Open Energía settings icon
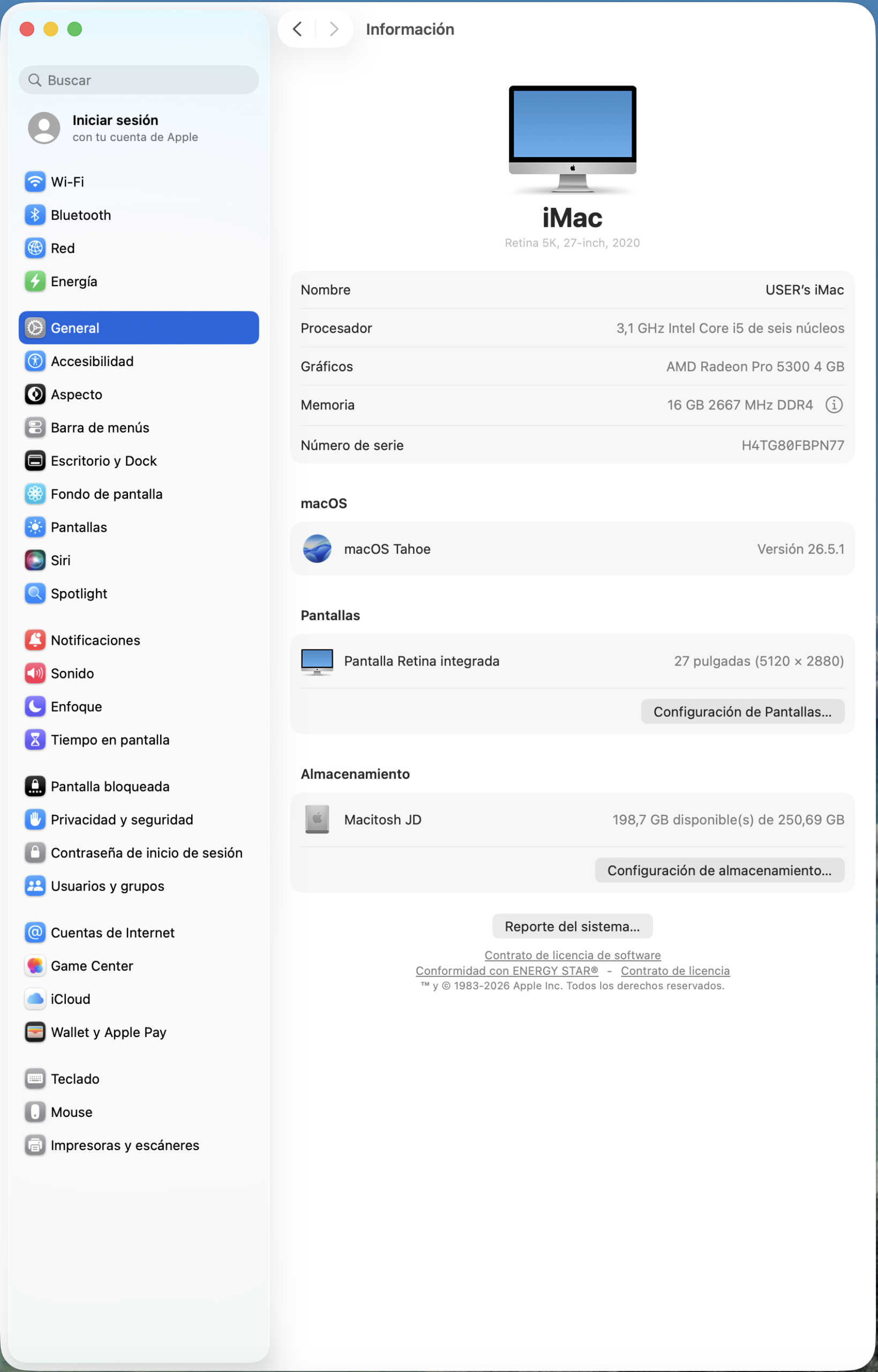878x1372 pixels. [x=35, y=281]
